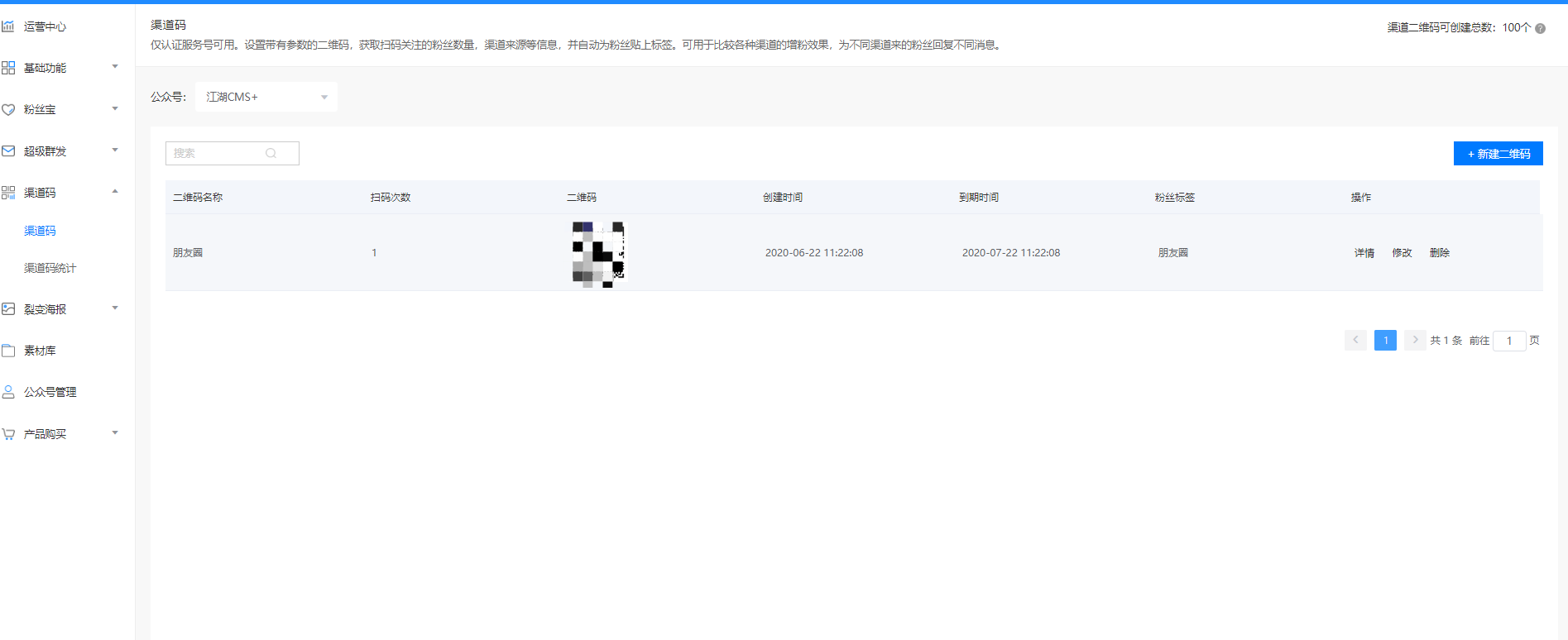Open 裂变海报 menu item

tap(45, 309)
